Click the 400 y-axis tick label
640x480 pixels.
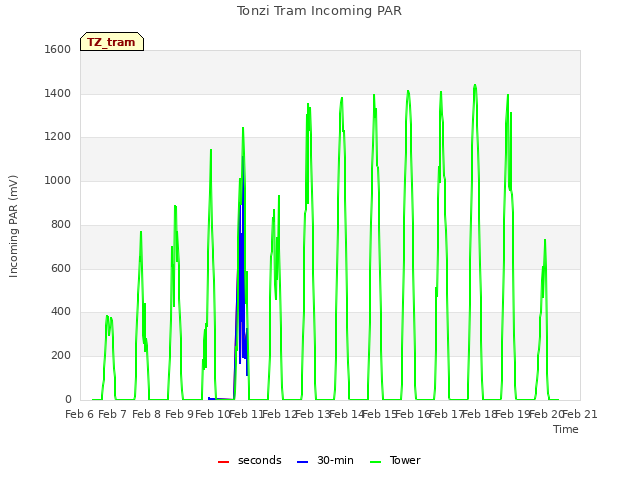coord(61,312)
